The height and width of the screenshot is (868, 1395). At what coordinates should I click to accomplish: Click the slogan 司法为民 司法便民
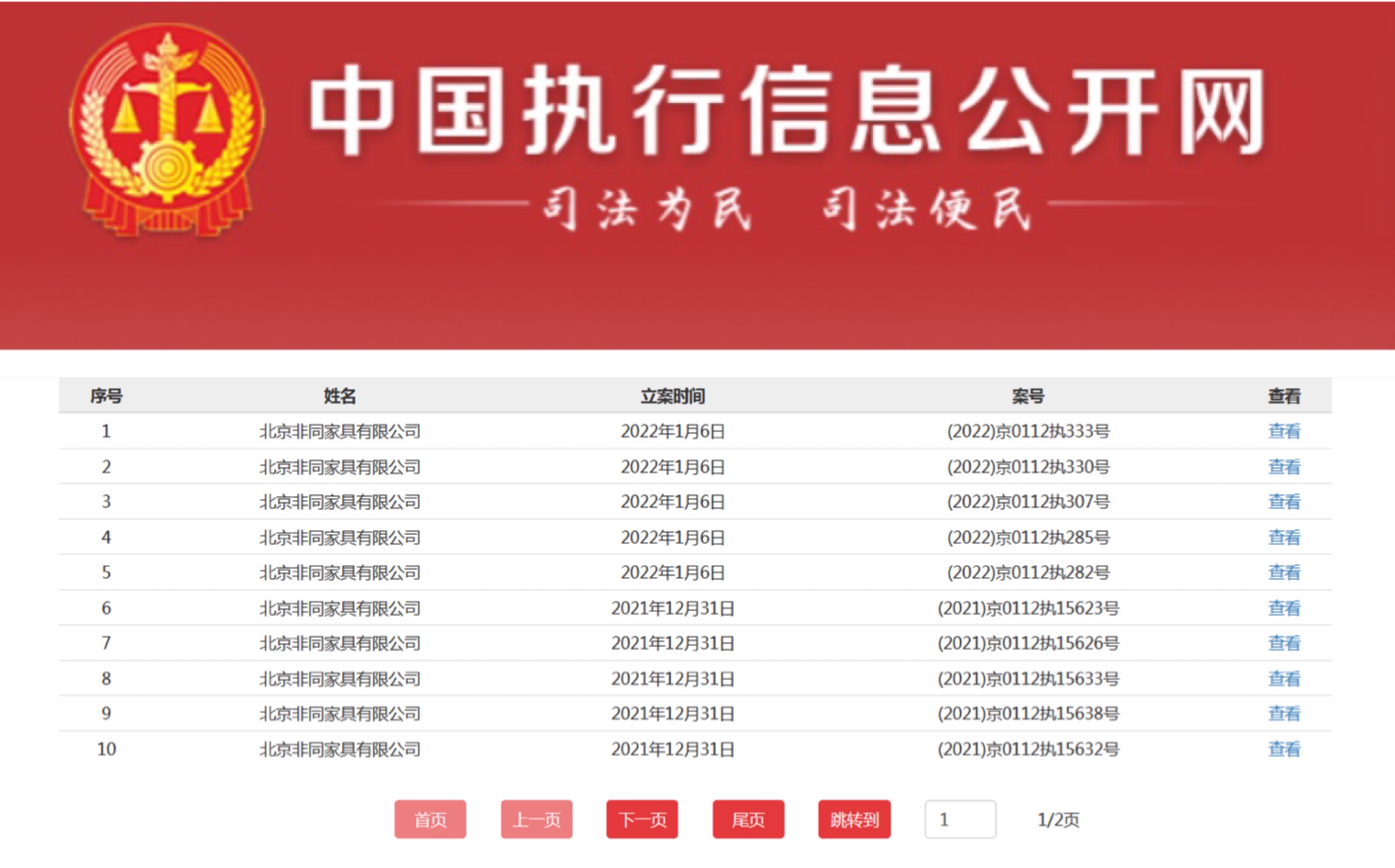787,208
